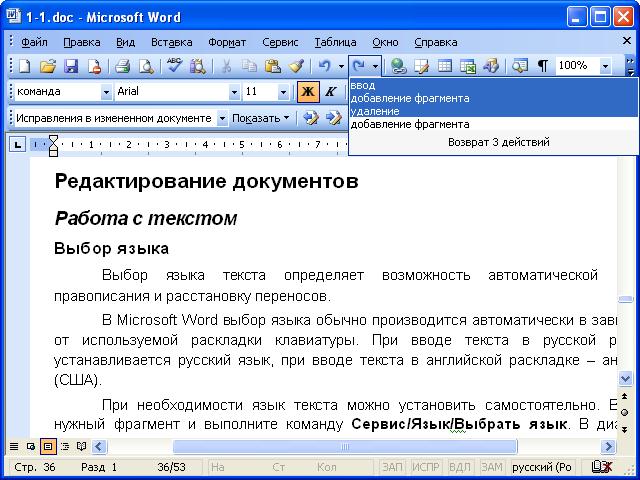Switch to Web Layout view button
Image resolution: width=640 pixels, height=480 pixels.
(x=31, y=446)
